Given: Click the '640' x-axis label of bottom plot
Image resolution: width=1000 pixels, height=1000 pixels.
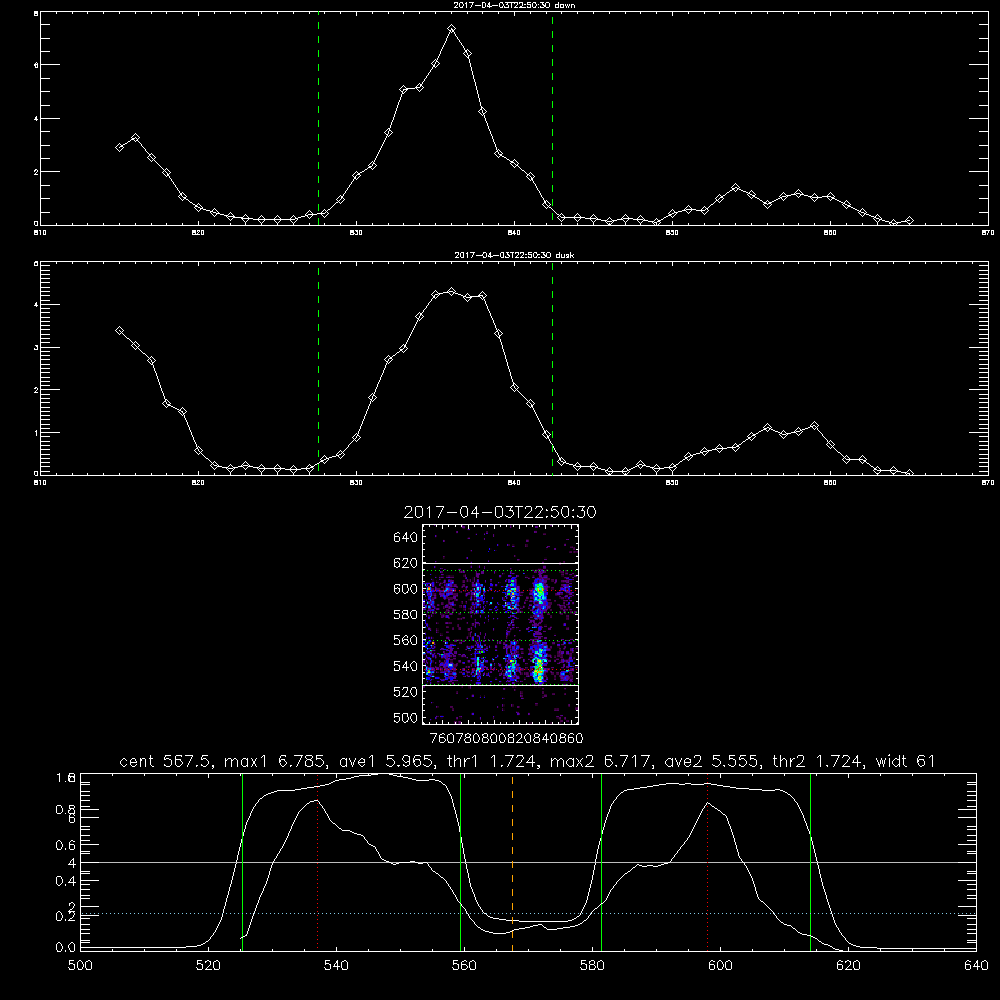Looking at the screenshot, I should point(976,966).
